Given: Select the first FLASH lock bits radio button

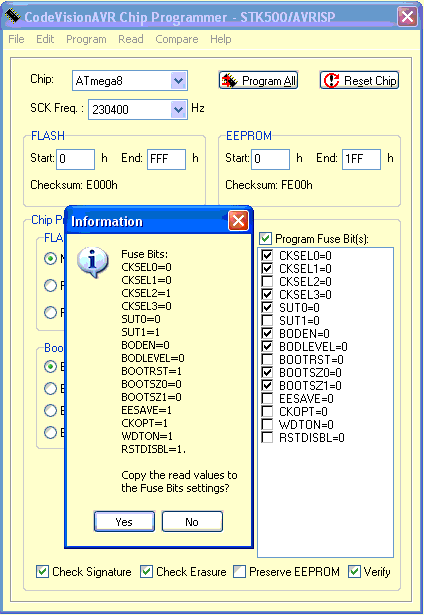Looking at the screenshot, I should tap(50, 258).
